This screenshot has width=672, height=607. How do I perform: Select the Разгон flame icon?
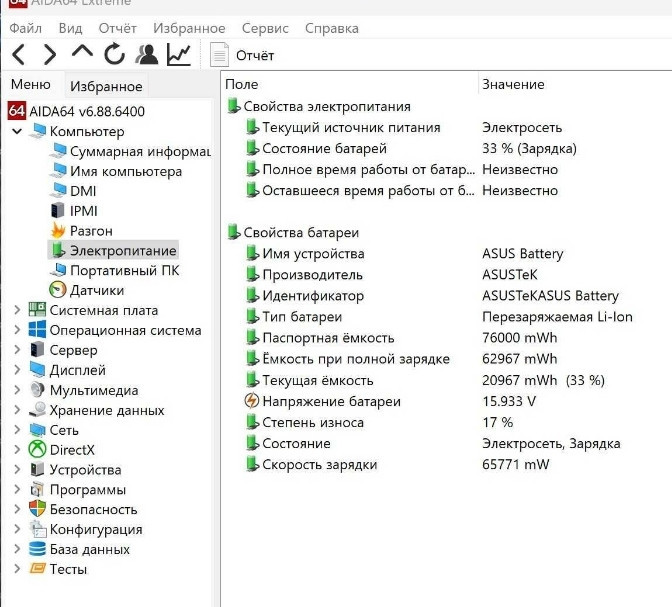pyautogui.click(x=58, y=231)
